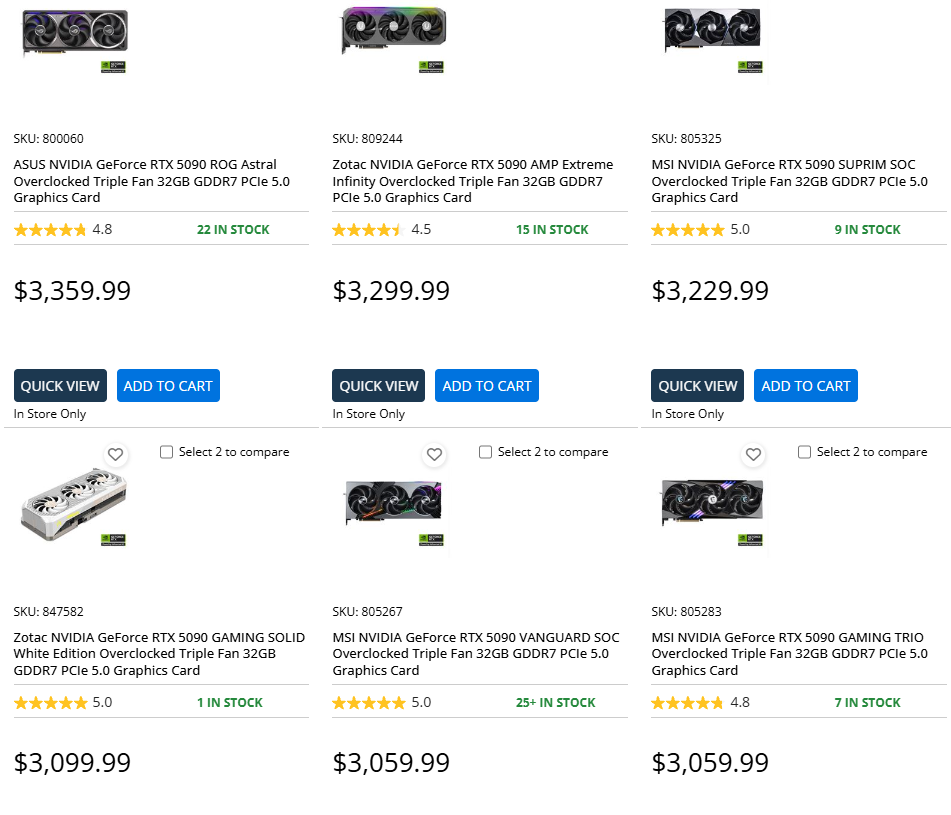
Task: Click star rating of ASUS ROG Astral
Action: point(50,230)
